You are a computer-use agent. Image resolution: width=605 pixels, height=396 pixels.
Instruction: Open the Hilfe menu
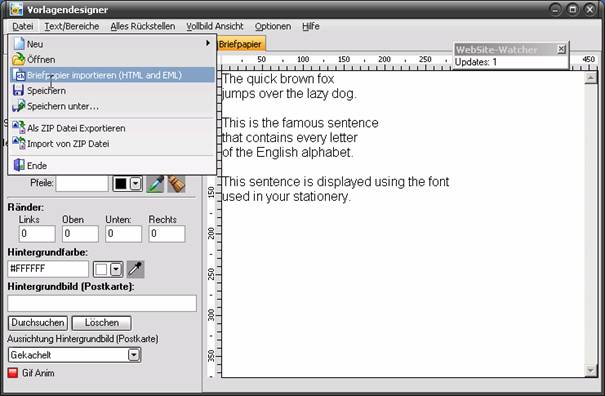pyautogui.click(x=311, y=26)
